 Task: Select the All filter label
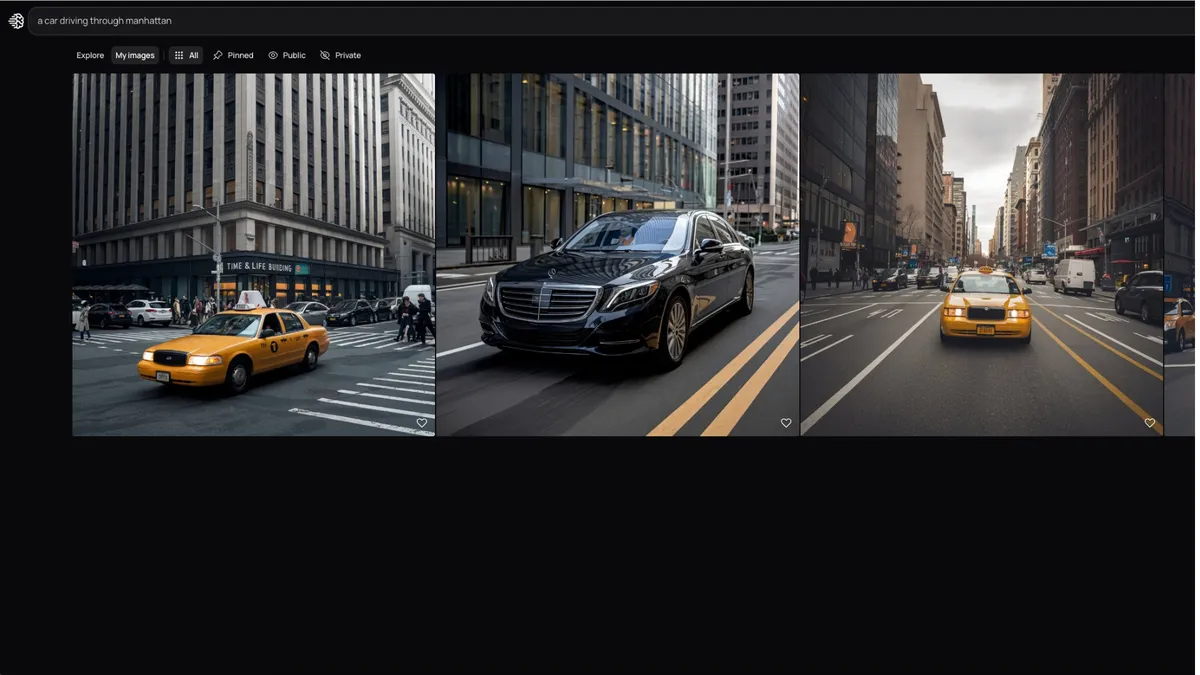[x=194, y=55]
